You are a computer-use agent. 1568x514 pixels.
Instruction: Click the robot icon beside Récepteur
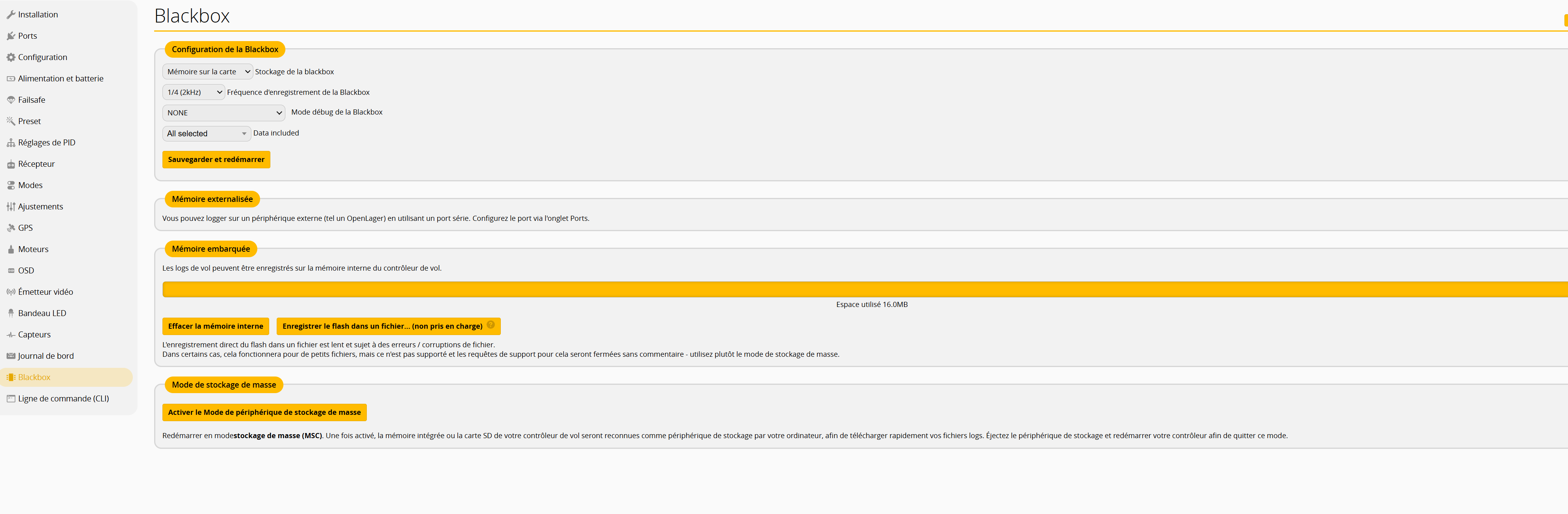[10, 164]
